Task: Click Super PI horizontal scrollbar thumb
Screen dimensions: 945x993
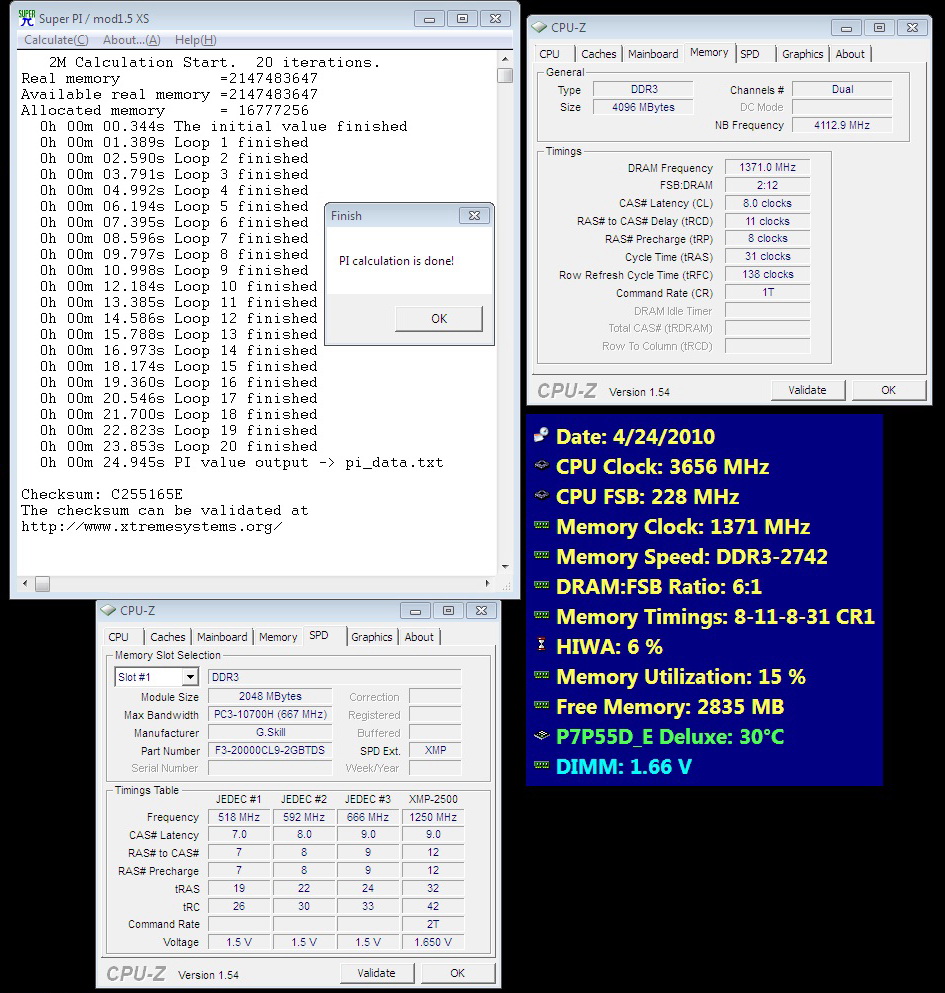Action: coord(42,583)
